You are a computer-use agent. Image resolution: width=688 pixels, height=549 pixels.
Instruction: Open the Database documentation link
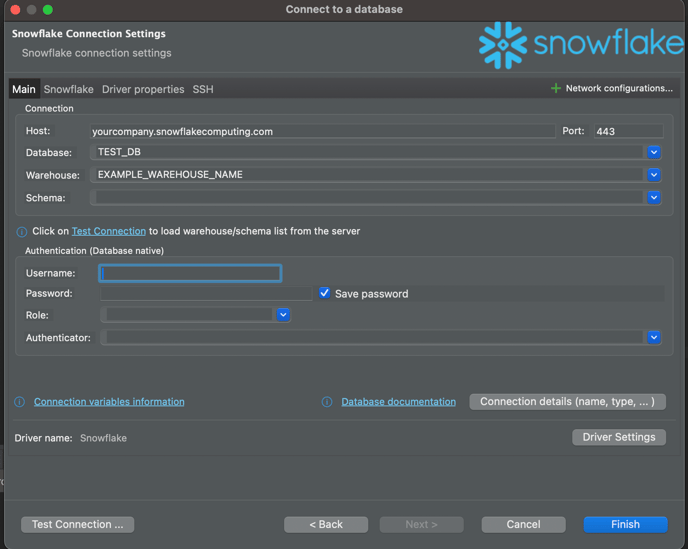tap(398, 402)
